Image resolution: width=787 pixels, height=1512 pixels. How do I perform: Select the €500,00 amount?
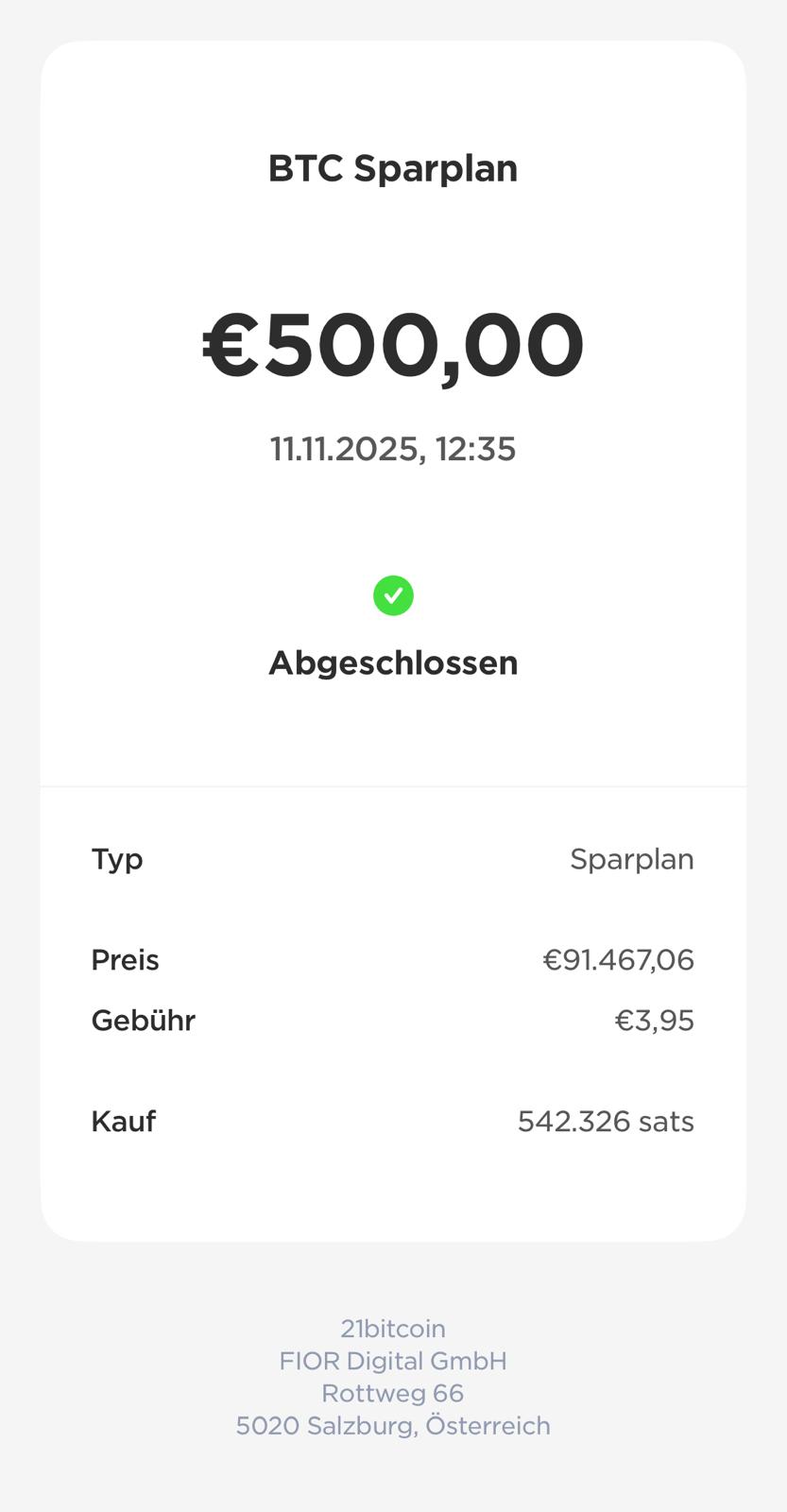click(x=393, y=346)
